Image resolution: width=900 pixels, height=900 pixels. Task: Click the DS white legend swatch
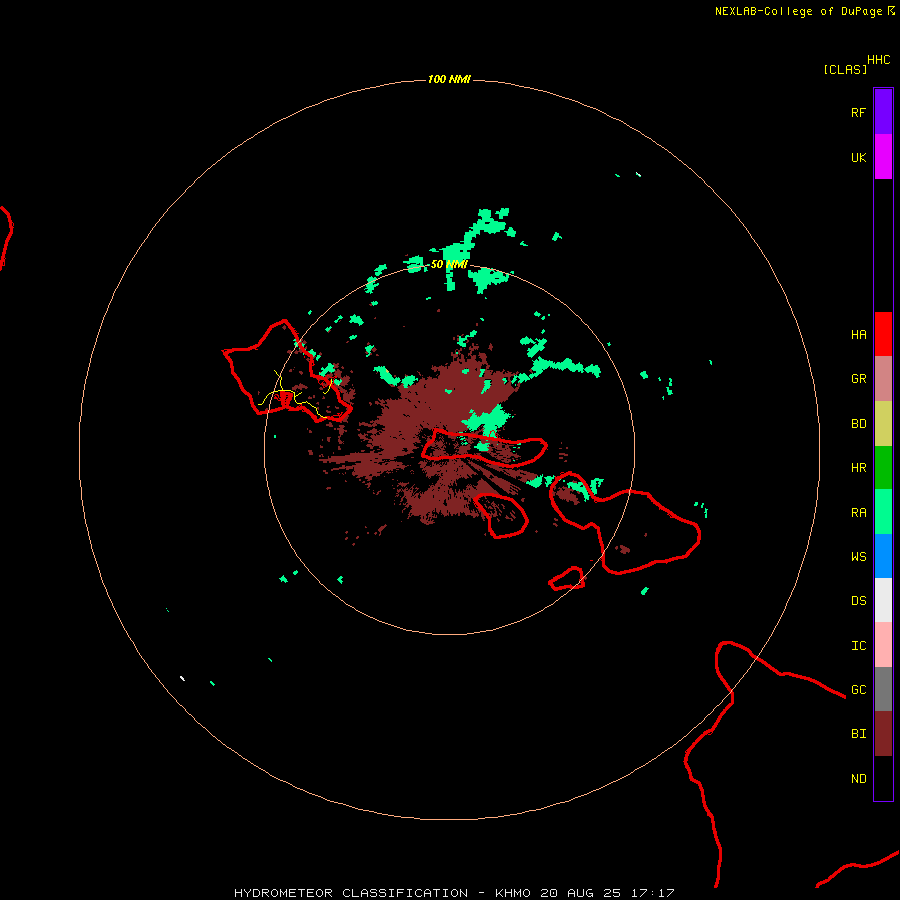pyautogui.click(x=883, y=600)
